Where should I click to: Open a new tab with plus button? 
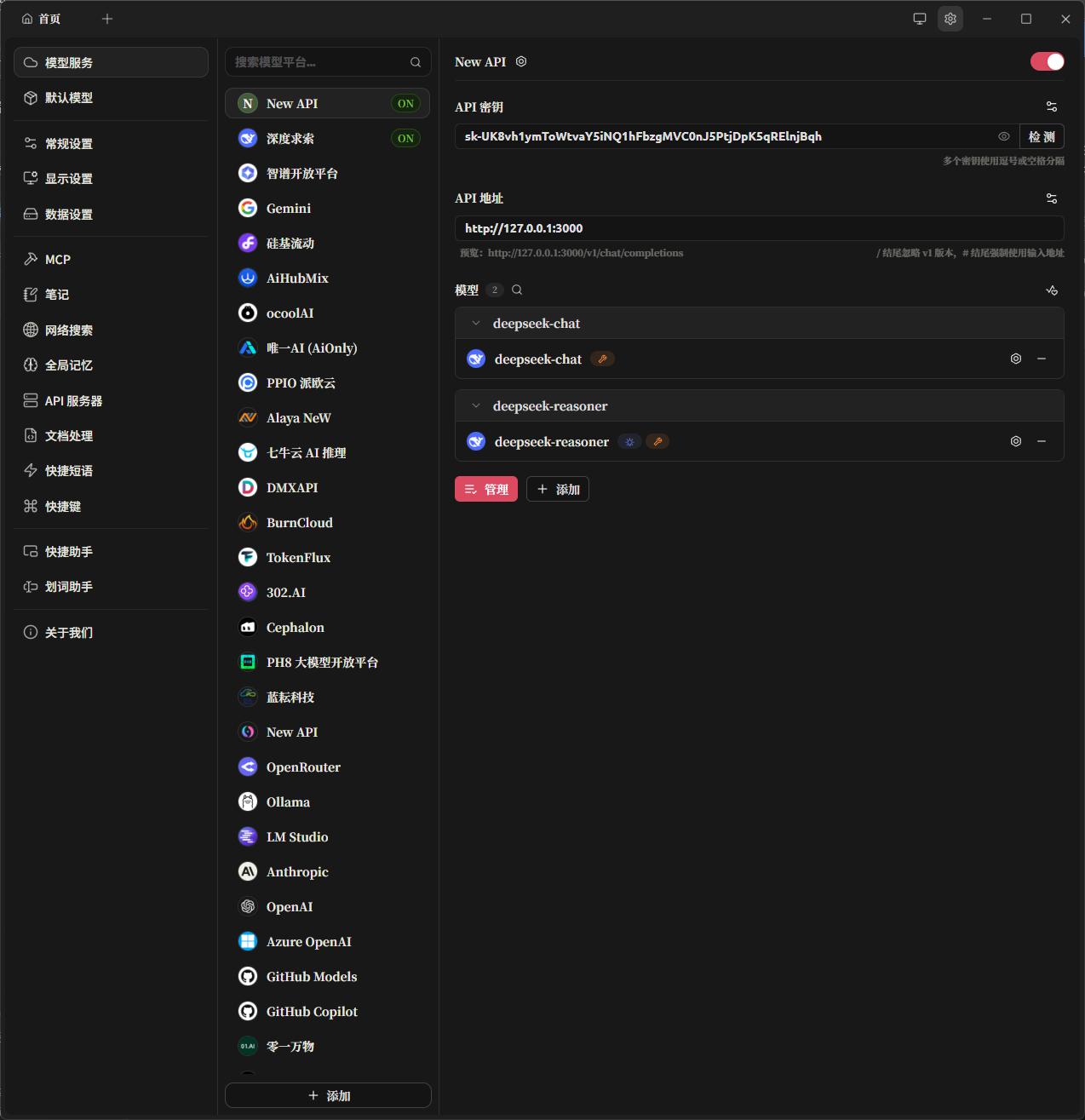[107, 19]
